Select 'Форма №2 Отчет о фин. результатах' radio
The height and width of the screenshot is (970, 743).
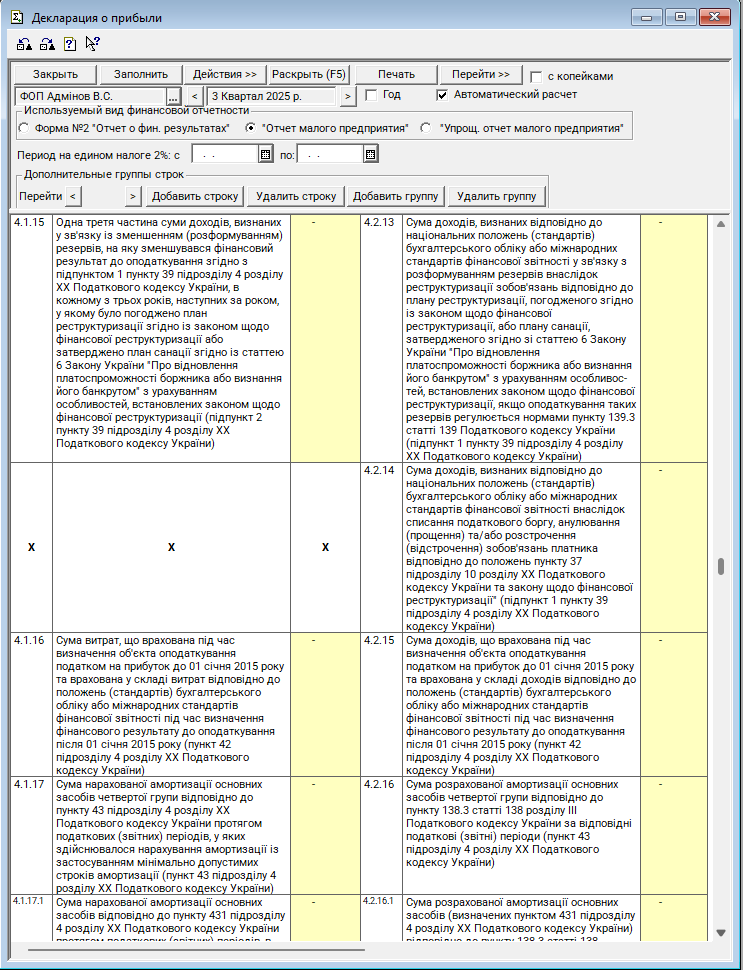pyautogui.click(x=25, y=128)
